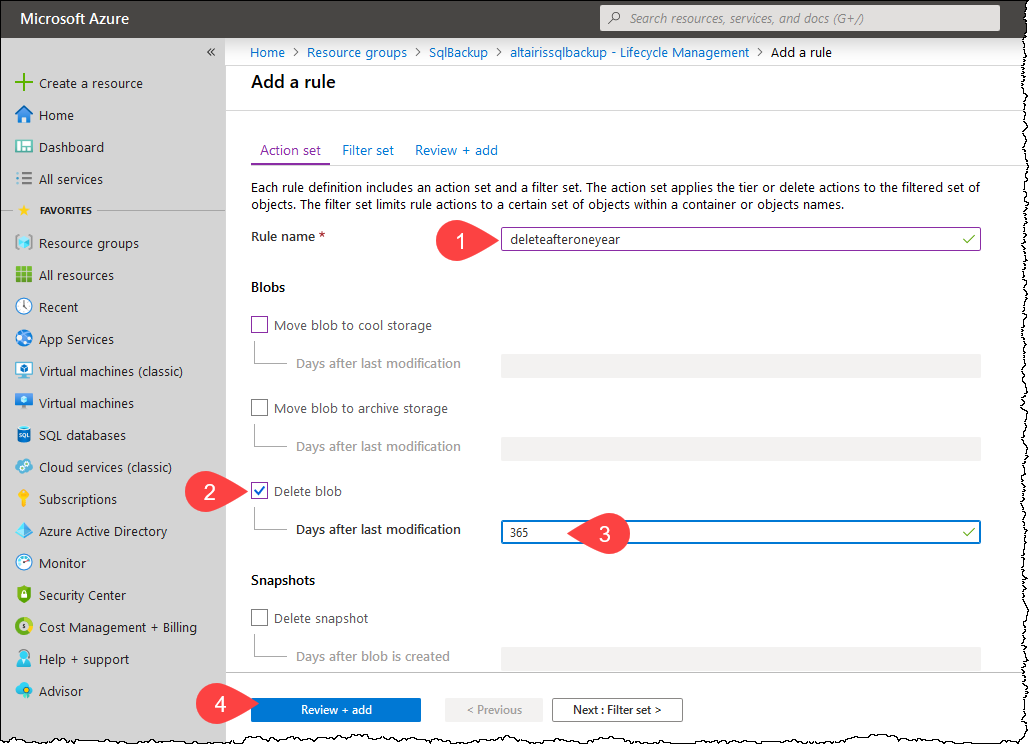This screenshot has width=1029, height=744.
Task: Click the Virtual machines (classic) icon
Action: click(x=24, y=371)
